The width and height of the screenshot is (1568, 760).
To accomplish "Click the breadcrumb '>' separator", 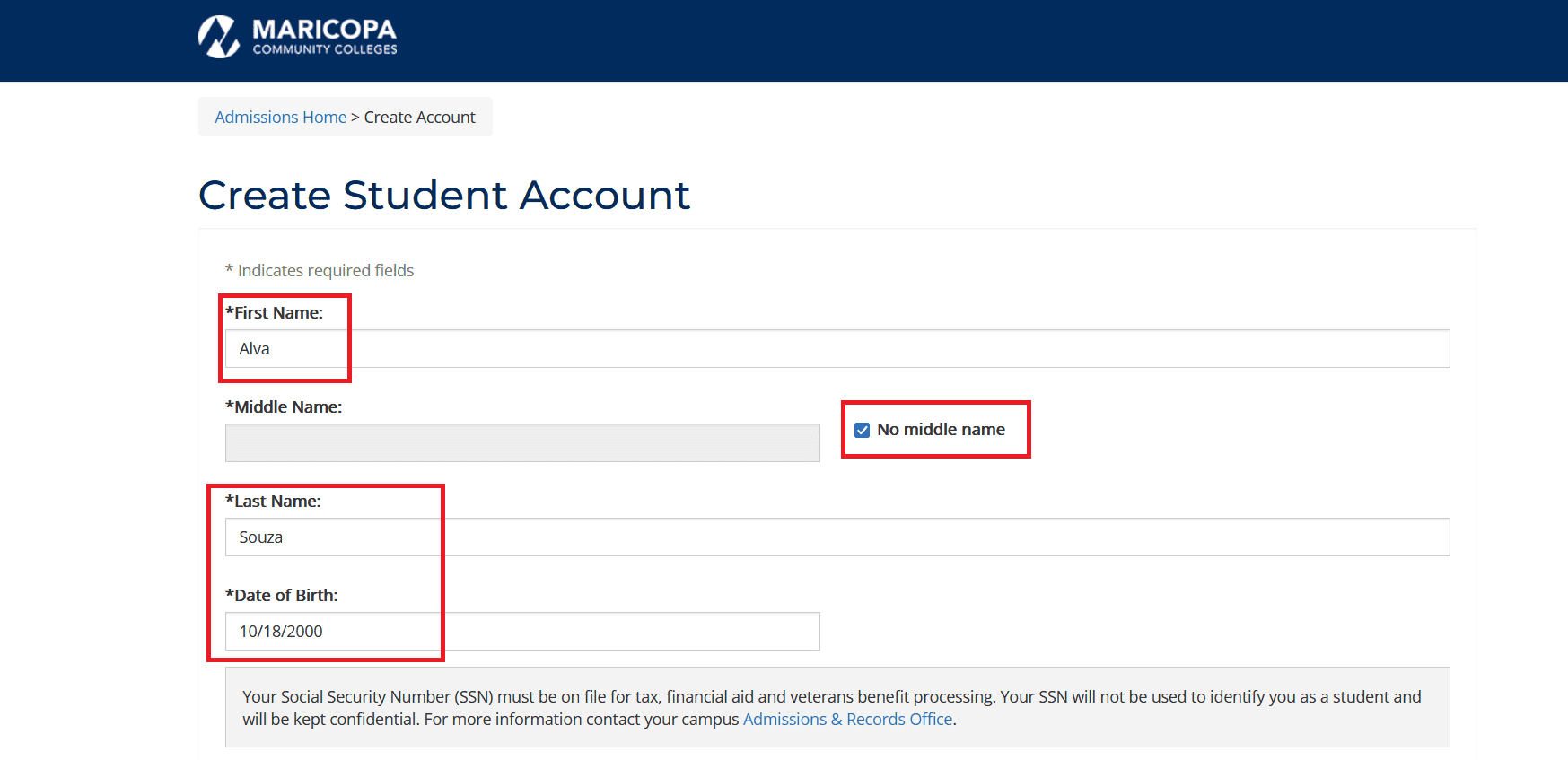I will click(x=355, y=118).
